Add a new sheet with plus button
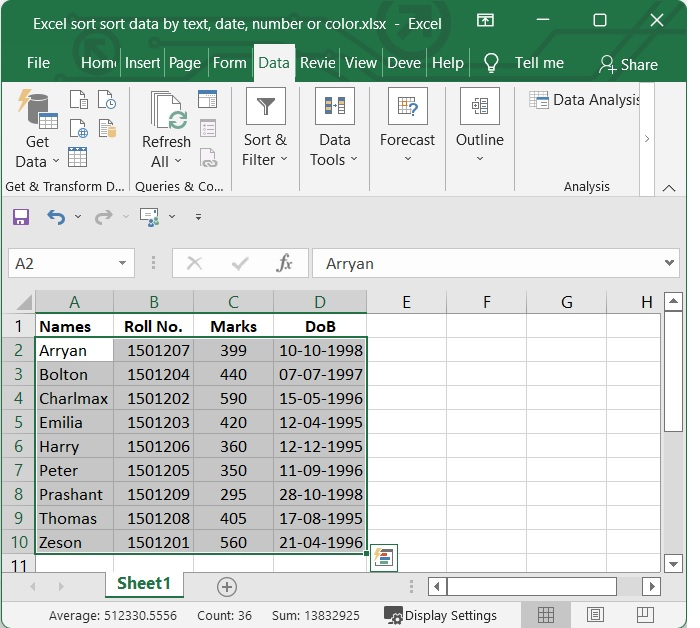Image resolution: width=700 pixels, height=628 pixels. tap(227, 586)
